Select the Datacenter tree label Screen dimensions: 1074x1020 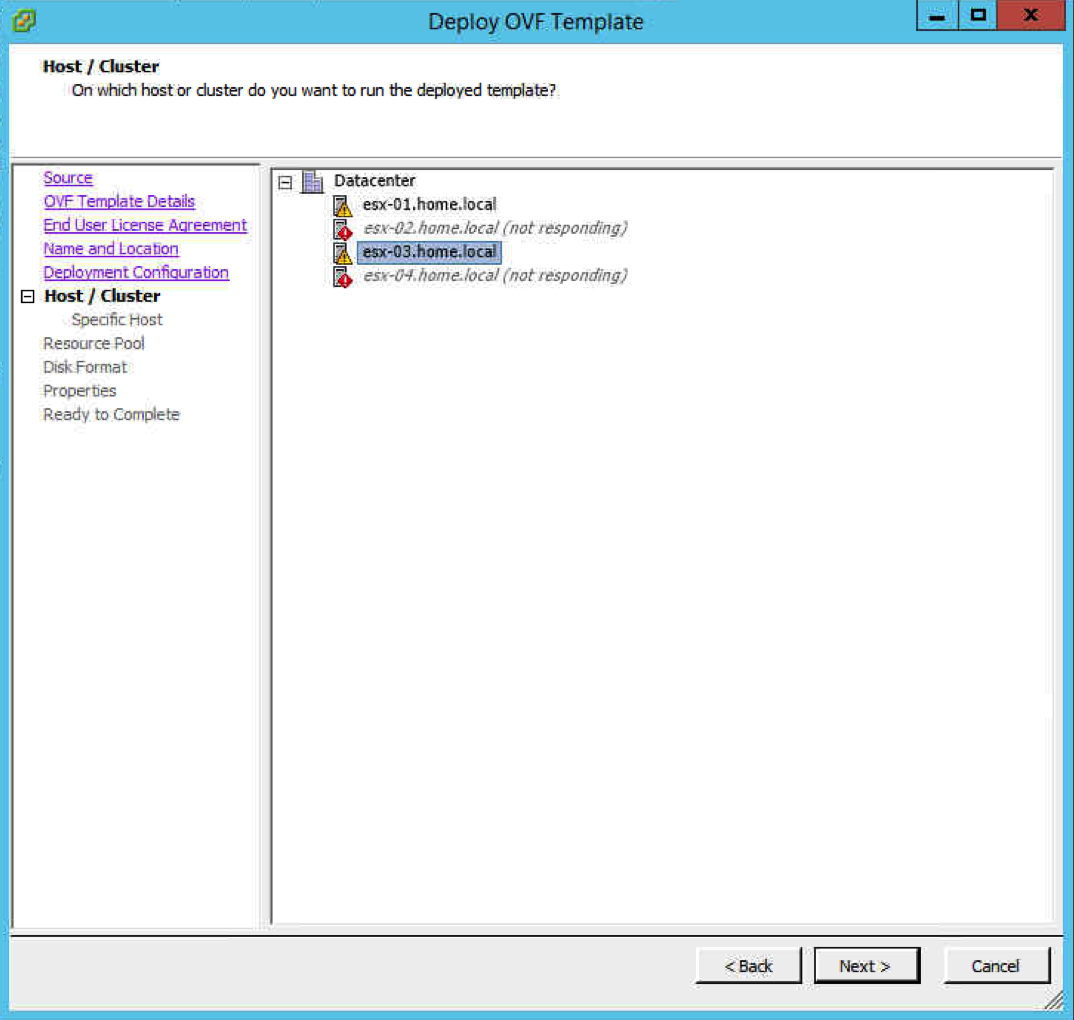click(x=374, y=181)
